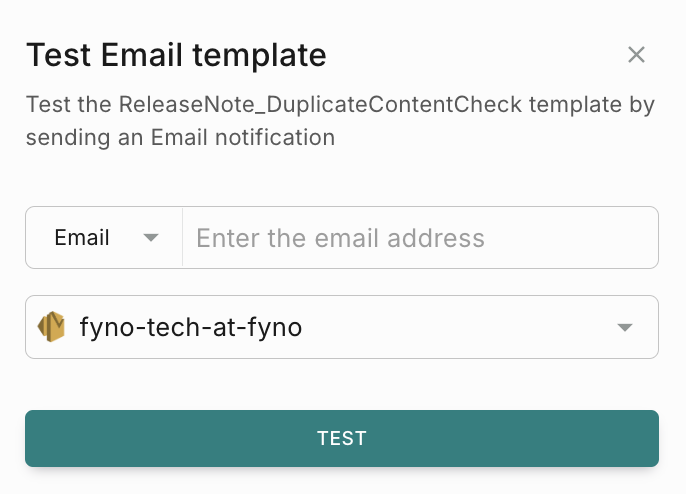The height and width of the screenshot is (494, 686).
Task: Click the Amazon SES provider icon
Action: 52,326
